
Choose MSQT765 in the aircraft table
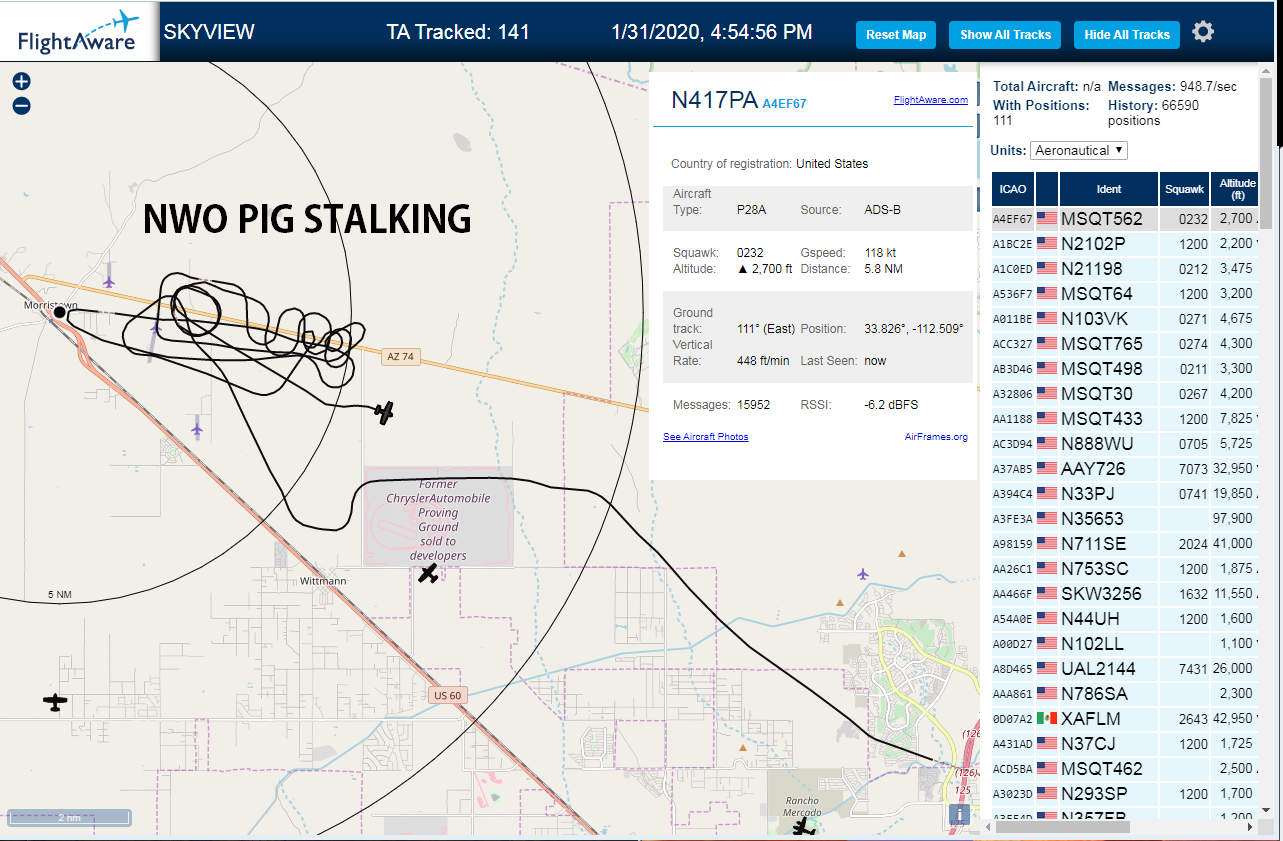click(1102, 344)
